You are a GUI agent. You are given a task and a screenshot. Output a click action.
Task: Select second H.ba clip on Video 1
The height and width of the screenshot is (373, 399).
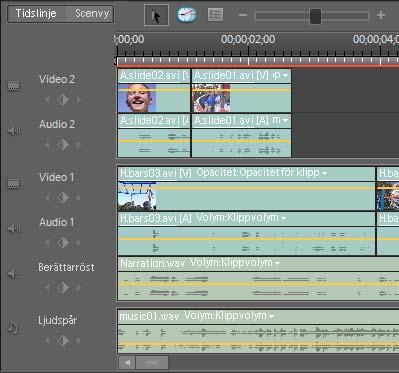click(x=388, y=189)
